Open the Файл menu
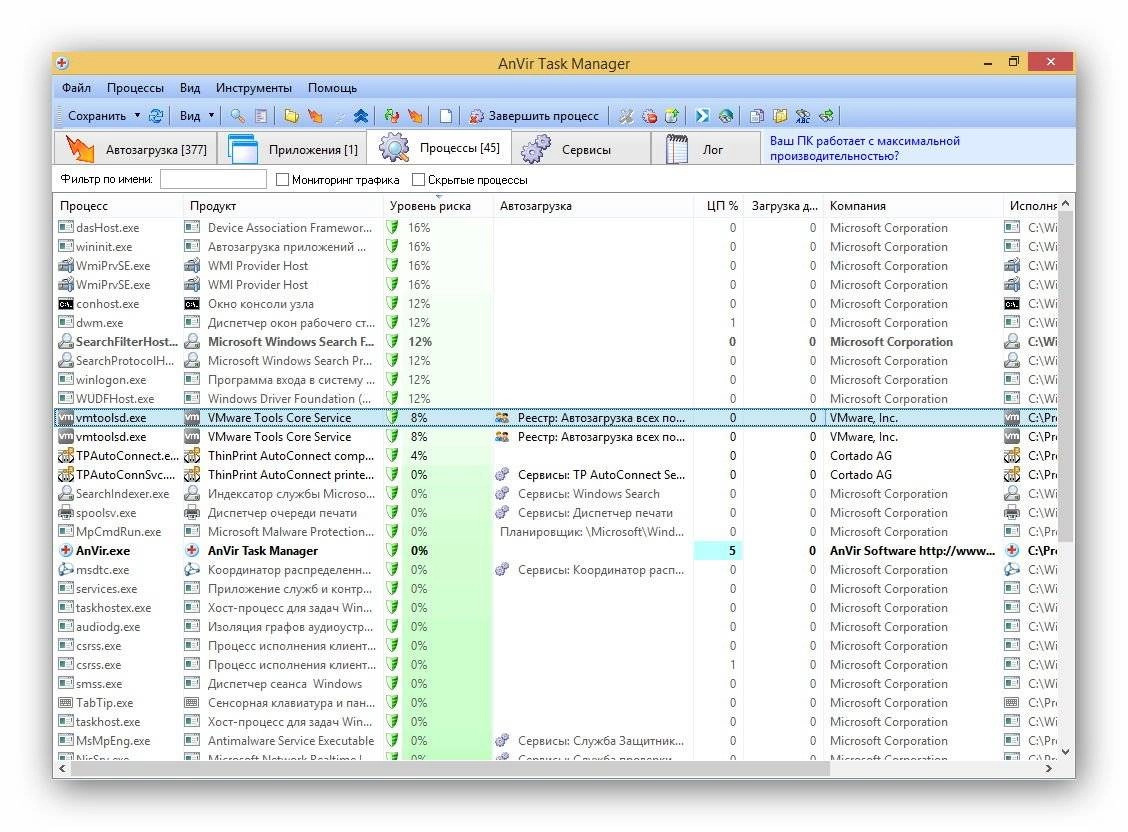Screen dimensions: 1128x832 pyautogui.click(x=76, y=88)
